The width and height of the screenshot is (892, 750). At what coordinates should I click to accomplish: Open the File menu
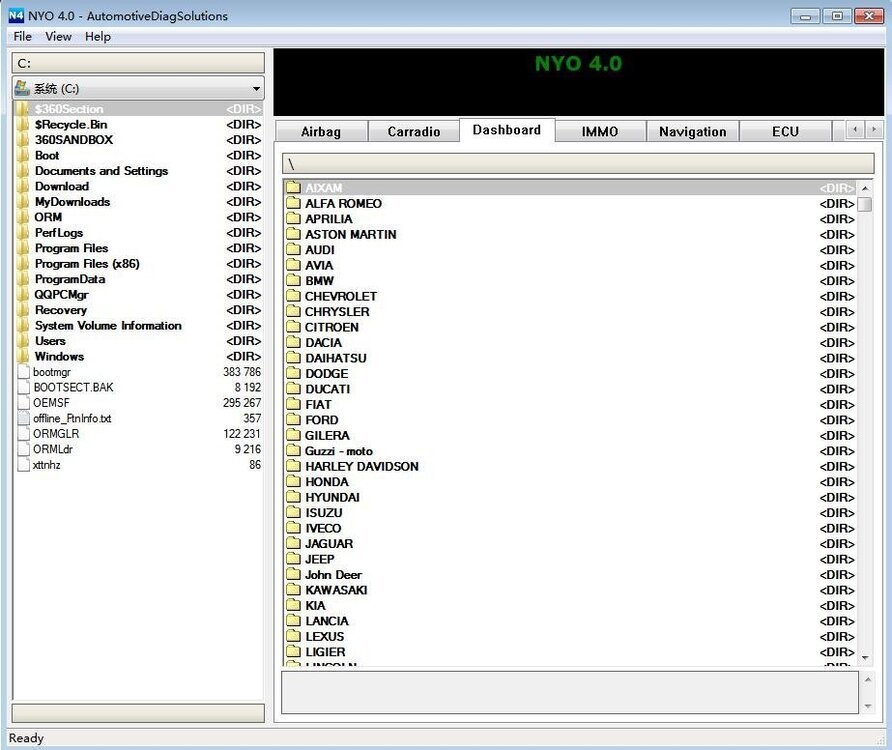(22, 36)
